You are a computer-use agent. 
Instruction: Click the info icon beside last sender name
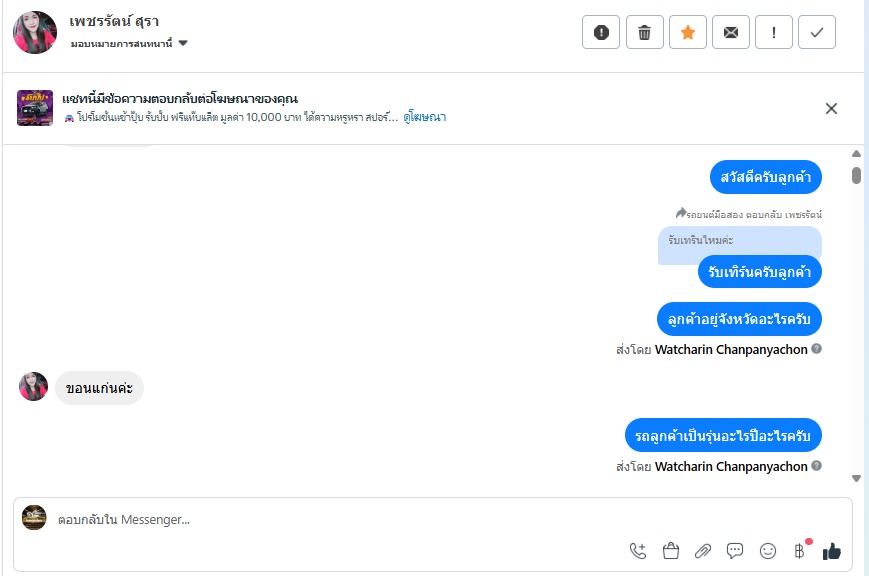[817, 466]
